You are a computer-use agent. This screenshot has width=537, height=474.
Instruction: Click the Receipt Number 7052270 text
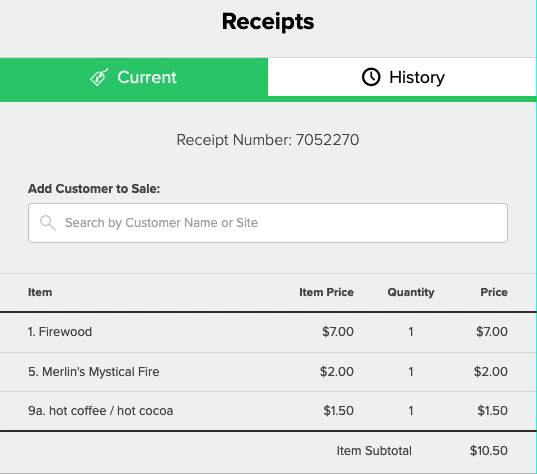point(268,140)
